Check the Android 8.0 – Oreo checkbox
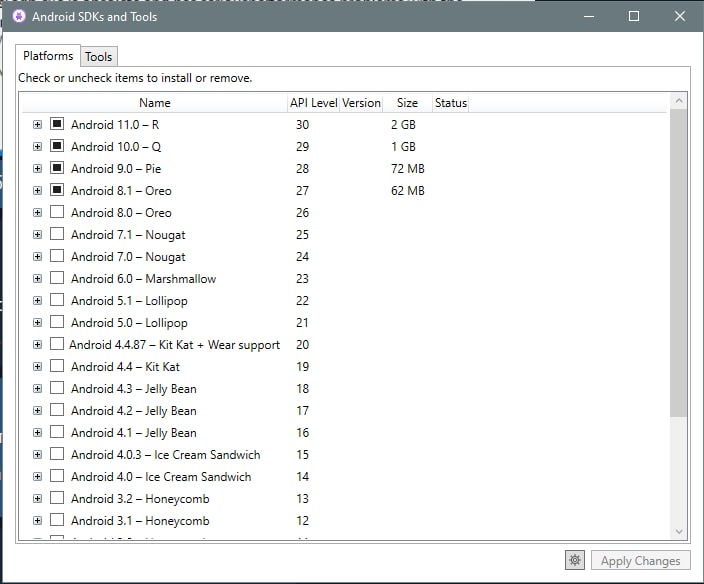The height and width of the screenshot is (584, 704). click(57, 211)
